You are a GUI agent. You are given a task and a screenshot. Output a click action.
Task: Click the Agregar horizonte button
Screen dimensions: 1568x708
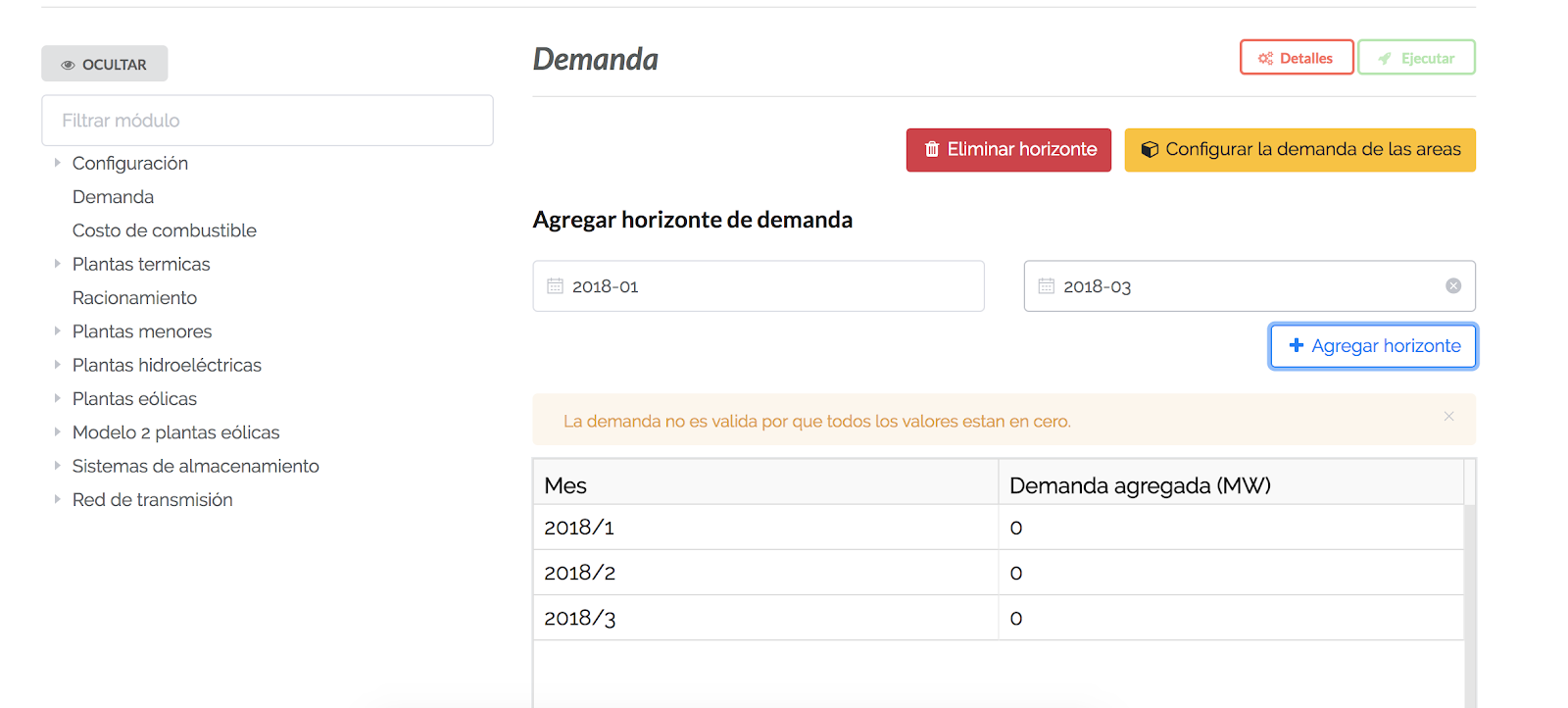tap(1373, 346)
